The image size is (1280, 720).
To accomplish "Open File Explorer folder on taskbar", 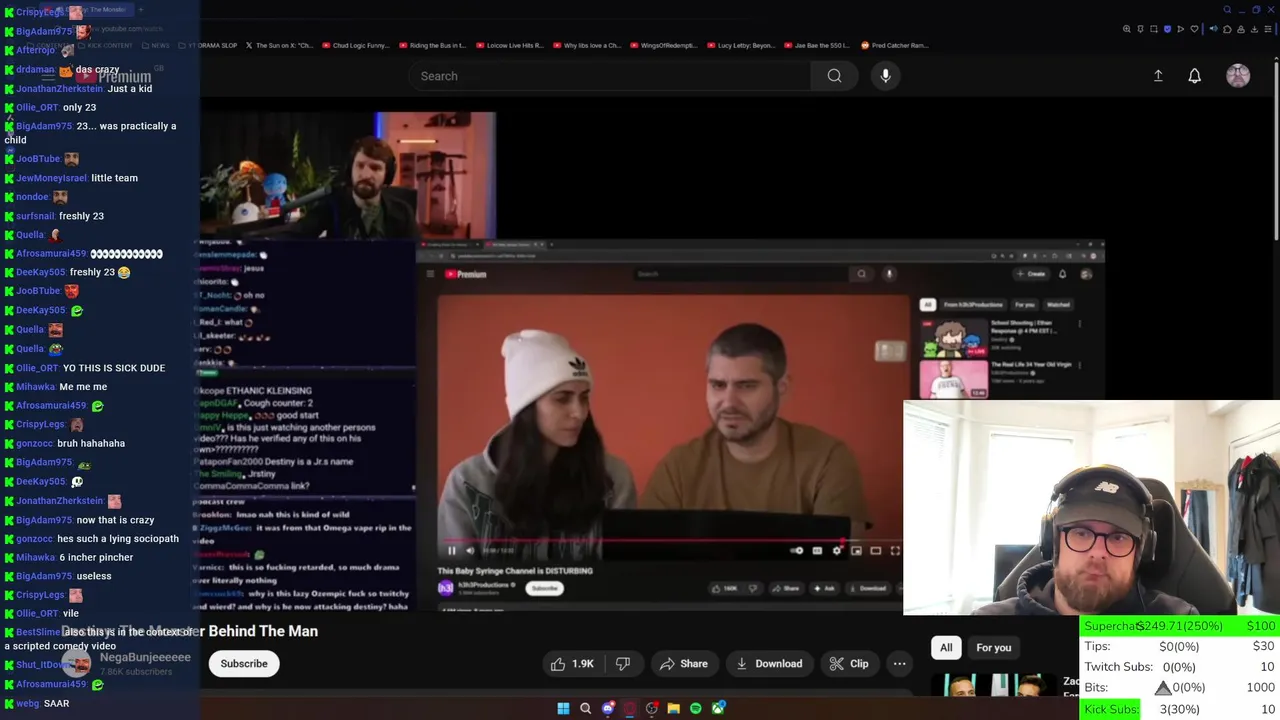I will click(x=673, y=709).
